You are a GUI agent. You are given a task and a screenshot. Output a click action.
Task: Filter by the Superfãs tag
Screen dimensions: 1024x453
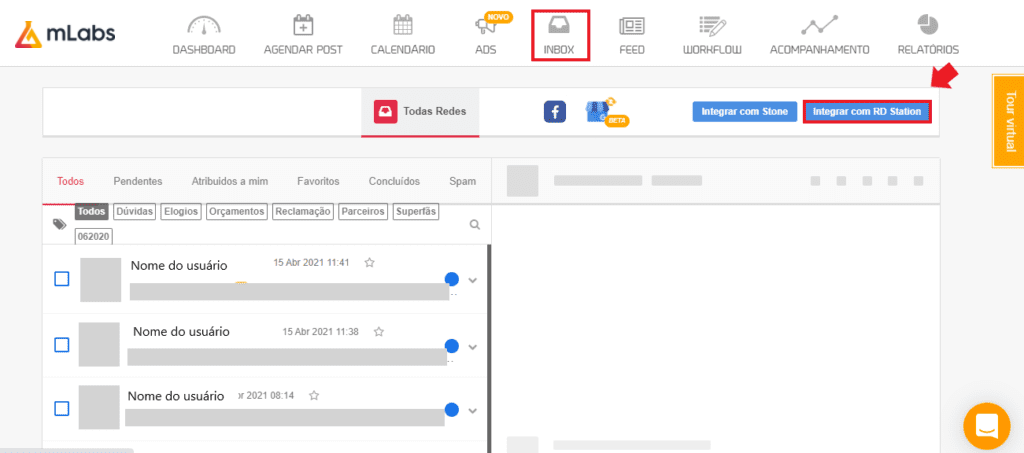pos(416,211)
